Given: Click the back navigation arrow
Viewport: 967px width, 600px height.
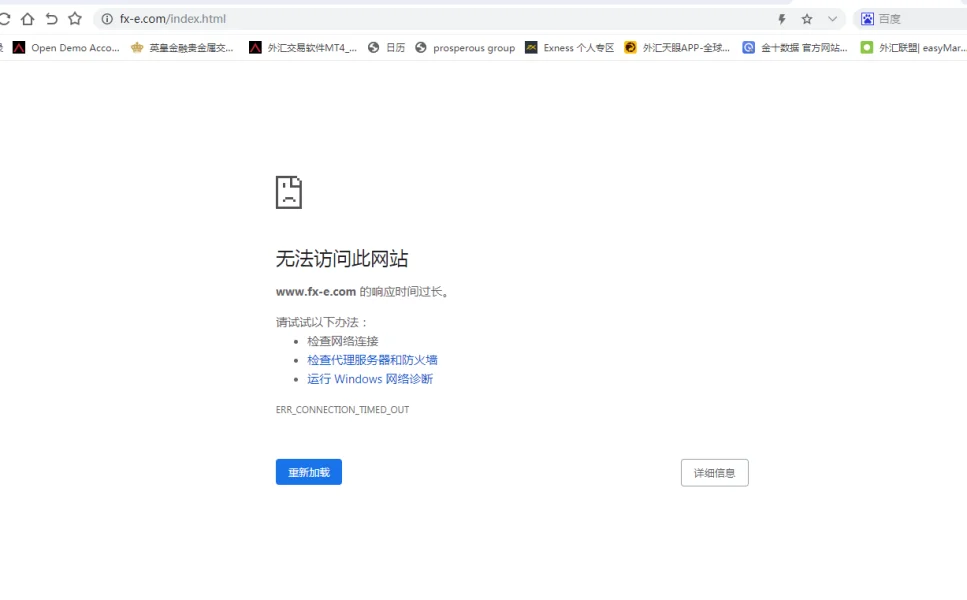Looking at the screenshot, I should 51,18.
